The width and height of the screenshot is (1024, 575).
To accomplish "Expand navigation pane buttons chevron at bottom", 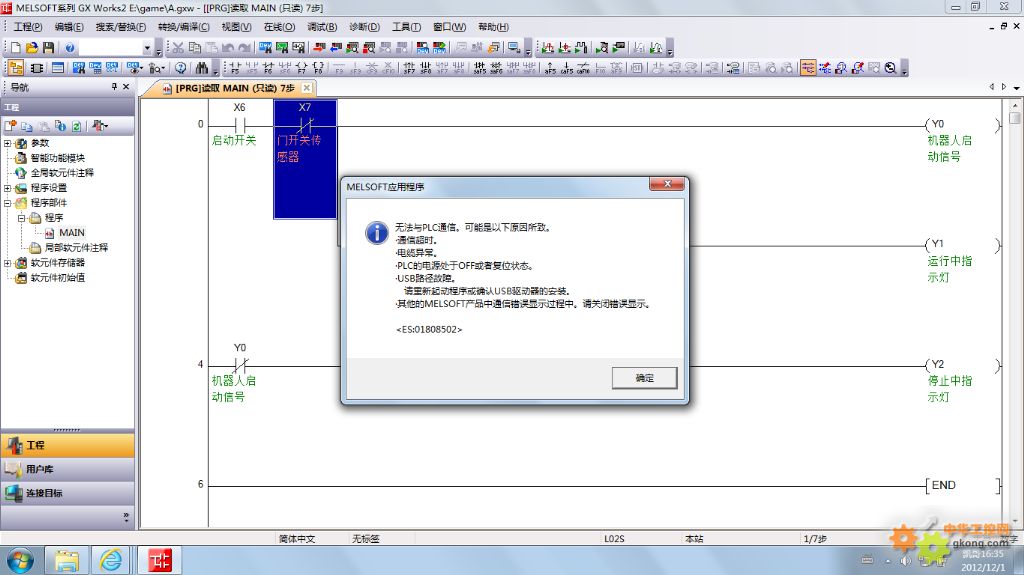I will (x=126, y=516).
